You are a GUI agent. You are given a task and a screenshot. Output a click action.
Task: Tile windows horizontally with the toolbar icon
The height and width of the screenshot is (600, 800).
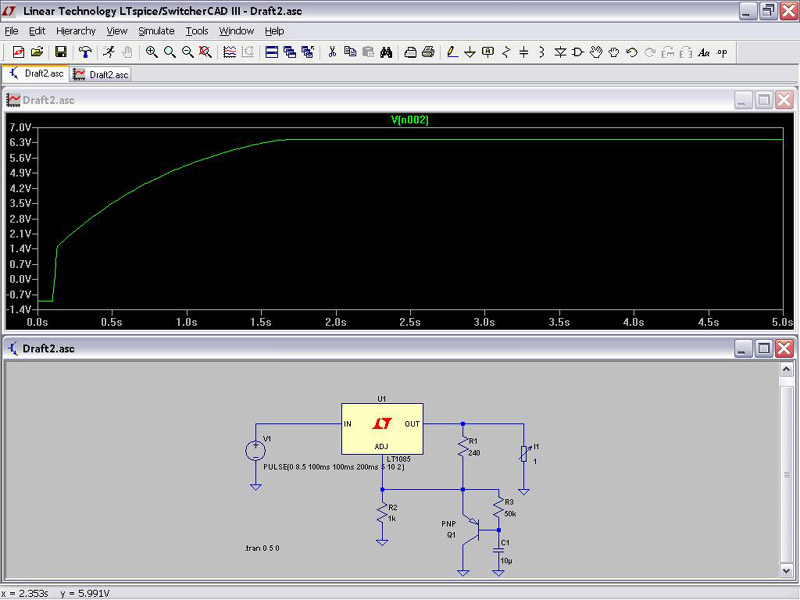272,52
